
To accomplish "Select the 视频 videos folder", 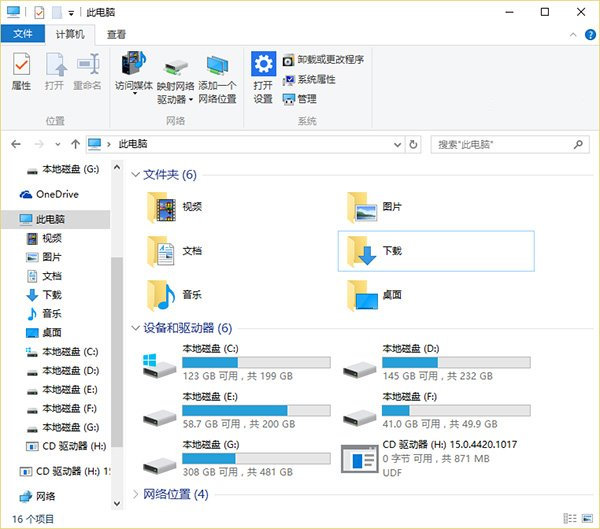I will [x=175, y=207].
